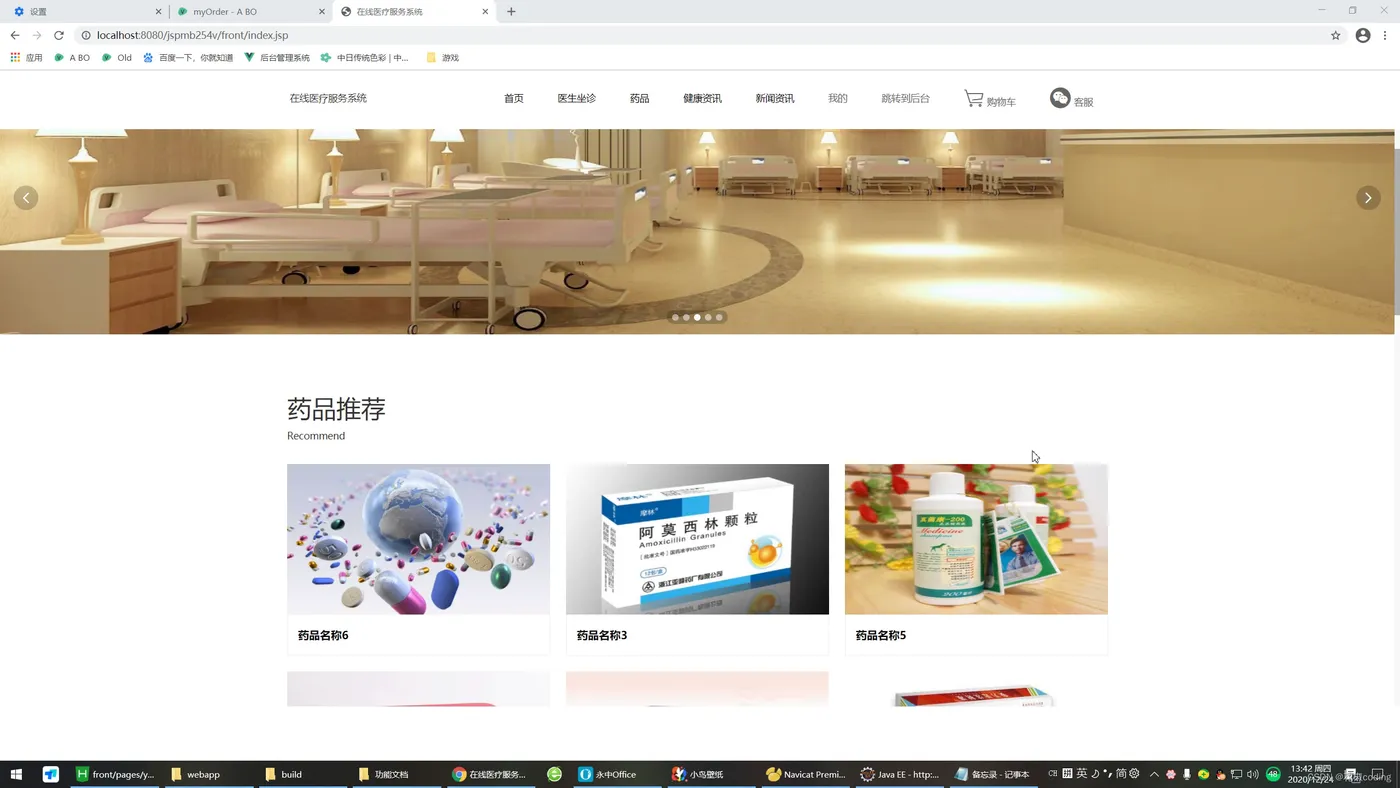Click the 在线医疗服务系统 site title
Screen dimensions: 1400x788
click(328, 98)
